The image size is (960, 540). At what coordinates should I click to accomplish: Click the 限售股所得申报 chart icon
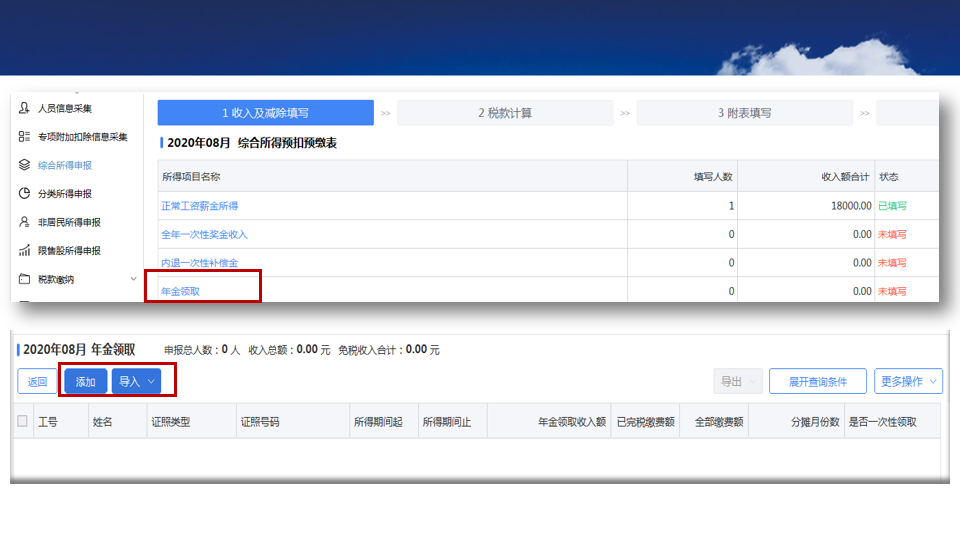[x=24, y=250]
